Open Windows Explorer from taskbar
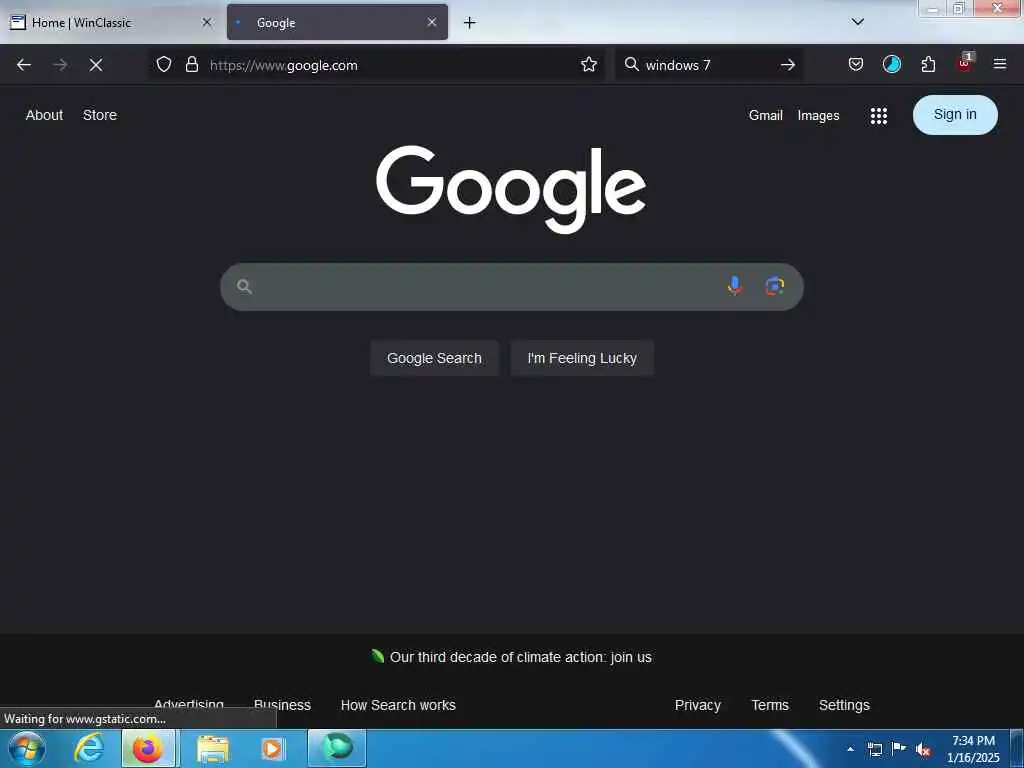The height and width of the screenshot is (768, 1024). pos(213,749)
